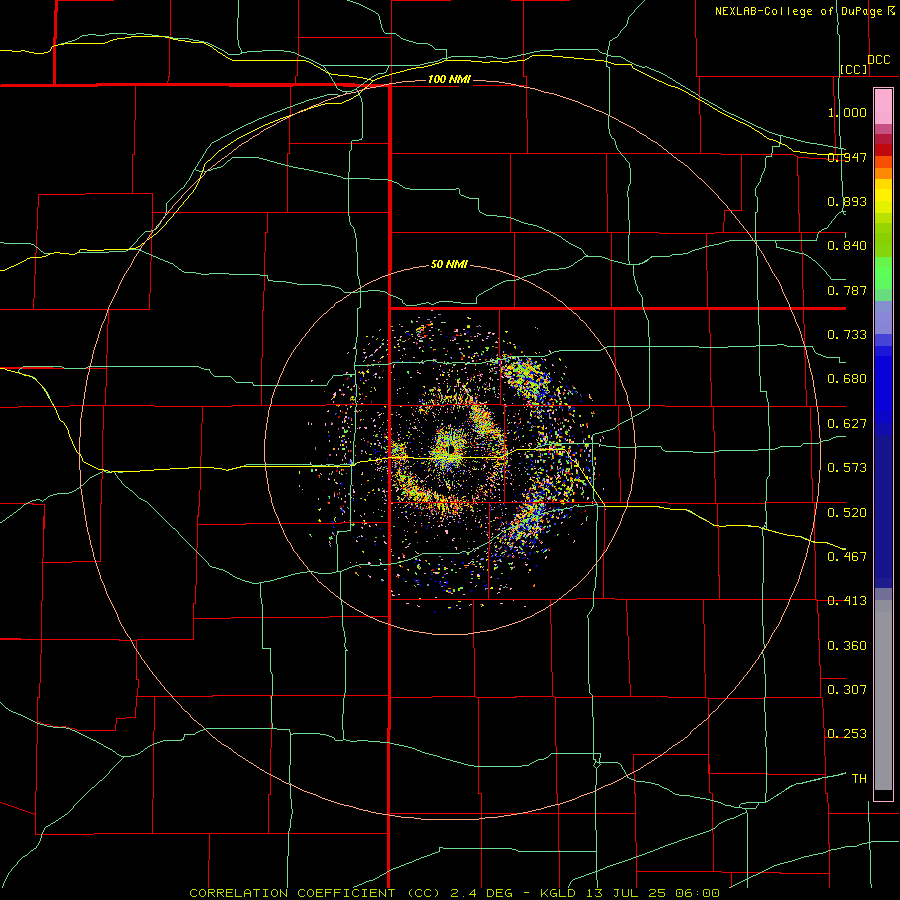Click the 0.360 scale value
The height and width of the screenshot is (900, 900).
point(847,646)
